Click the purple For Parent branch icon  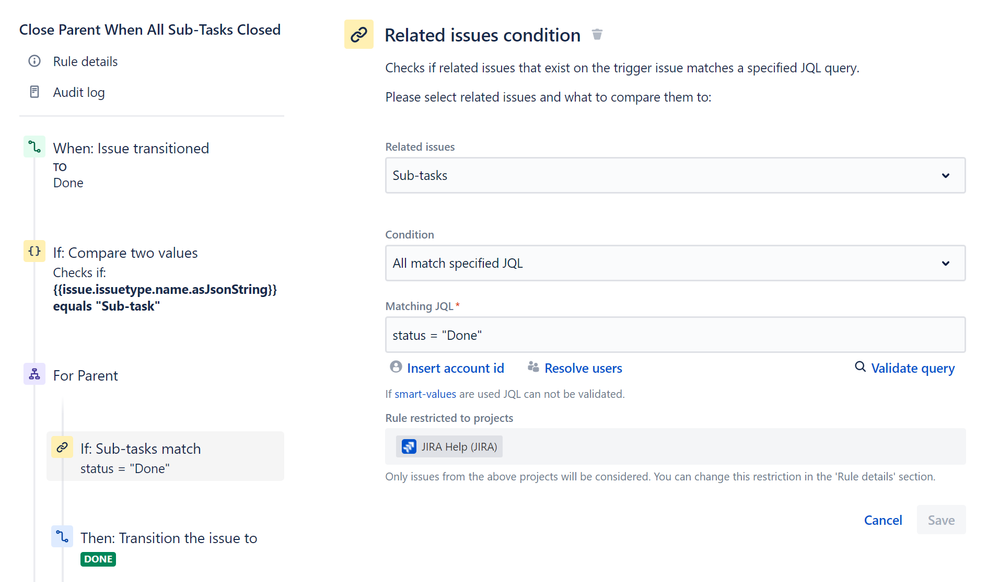[34, 375]
